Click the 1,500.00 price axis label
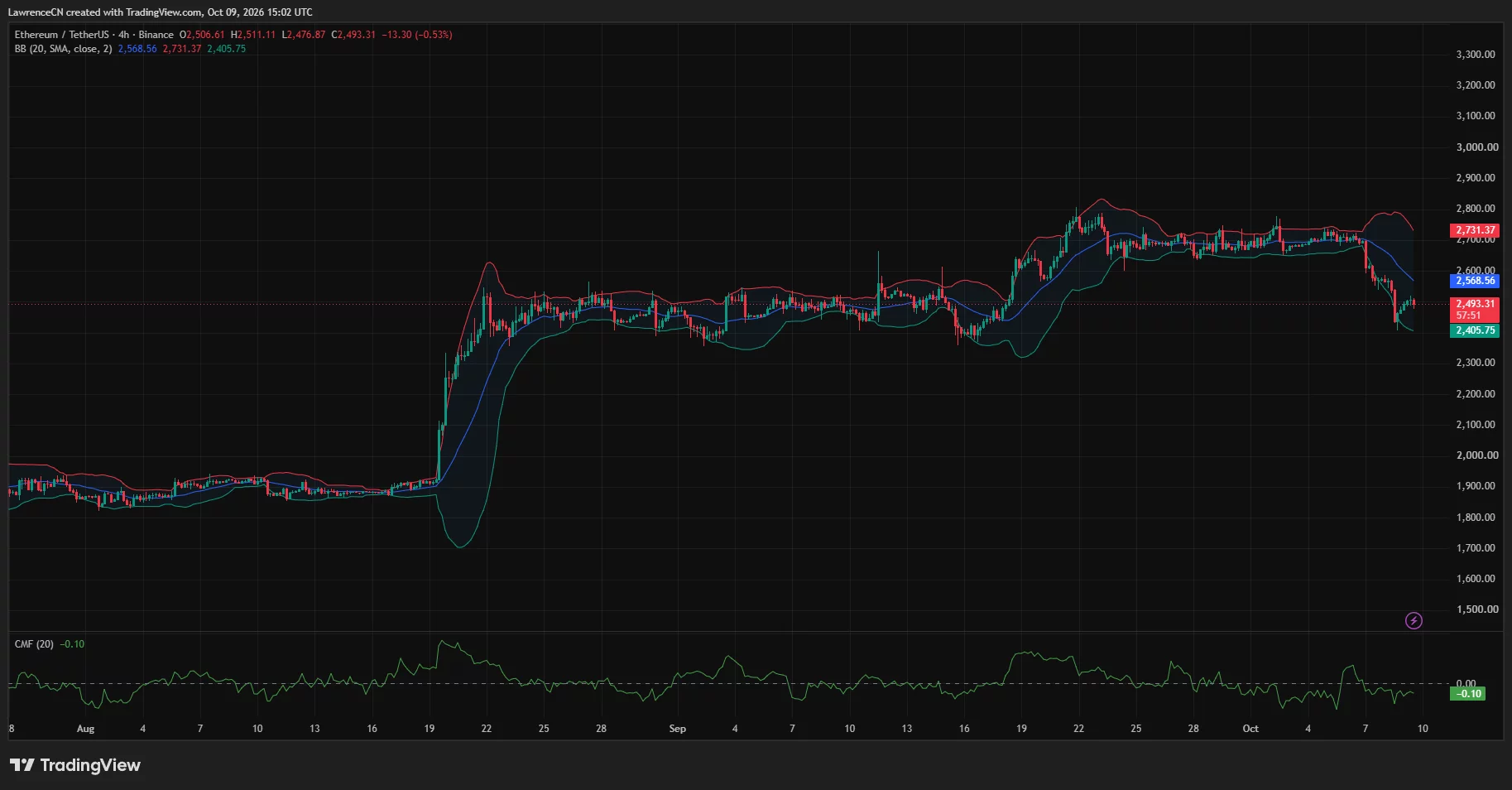 pos(1476,609)
